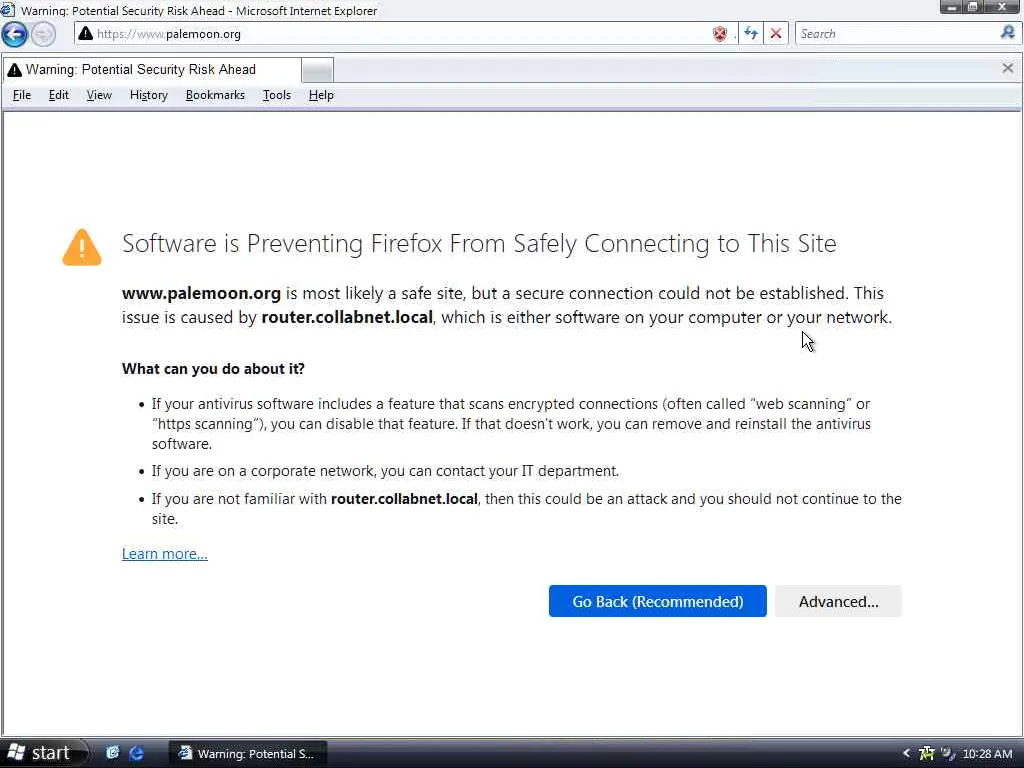Stop loading with the red X icon
Viewport: 1024px width, 768px height.
[776, 34]
